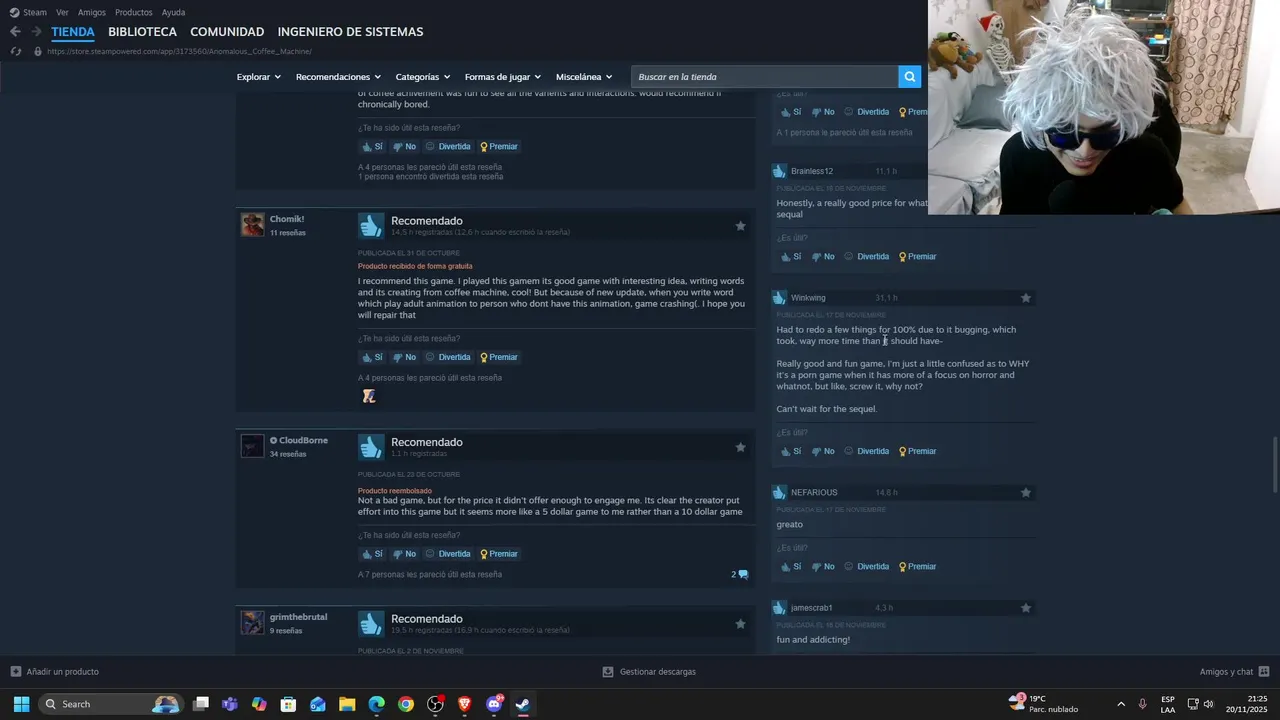
Task: Open grimthebrutal user avatar
Action: point(253,622)
